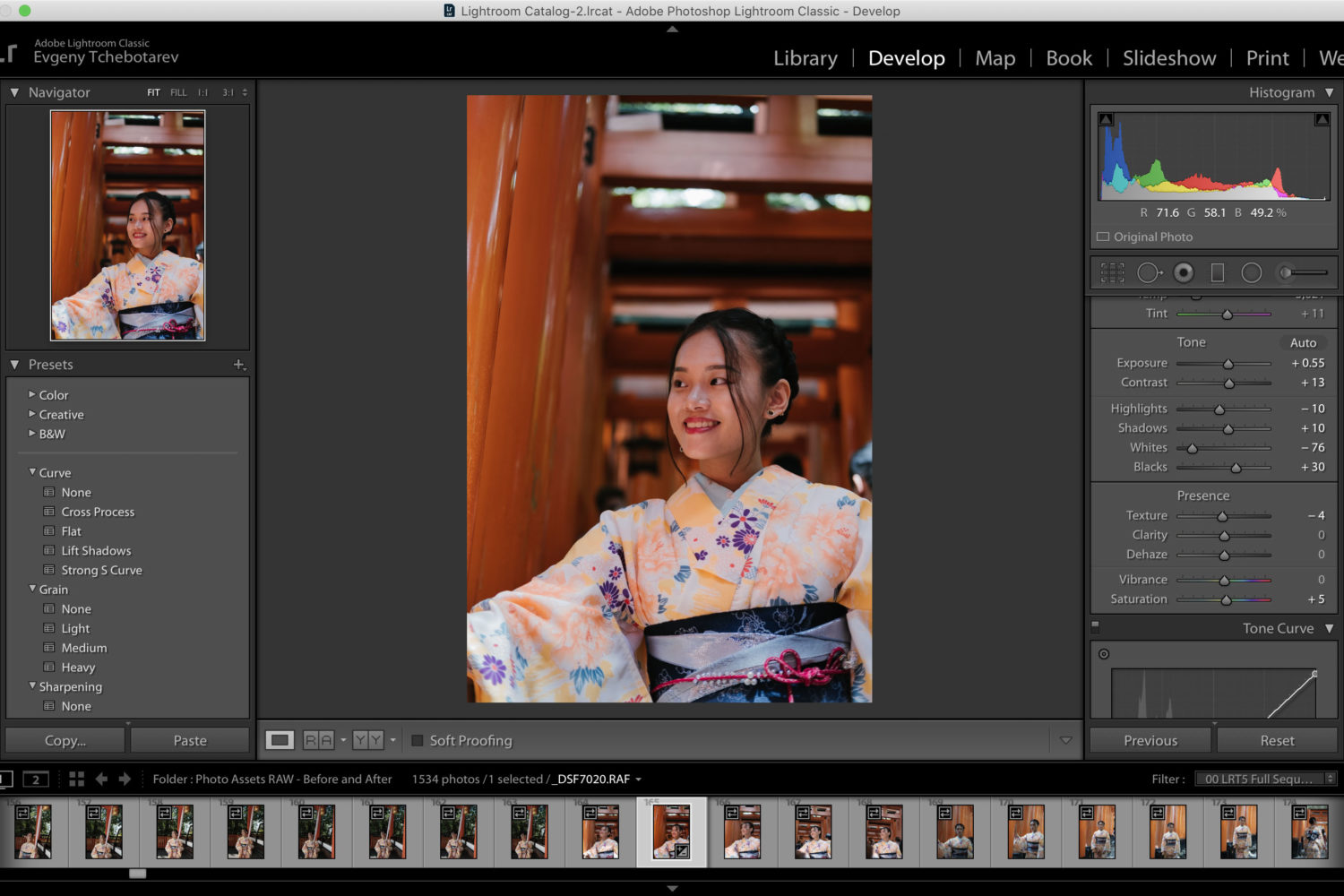Open the filmstrip source dropdown next to _DSF7020.RAF
1344x896 pixels.
[x=639, y=779]
